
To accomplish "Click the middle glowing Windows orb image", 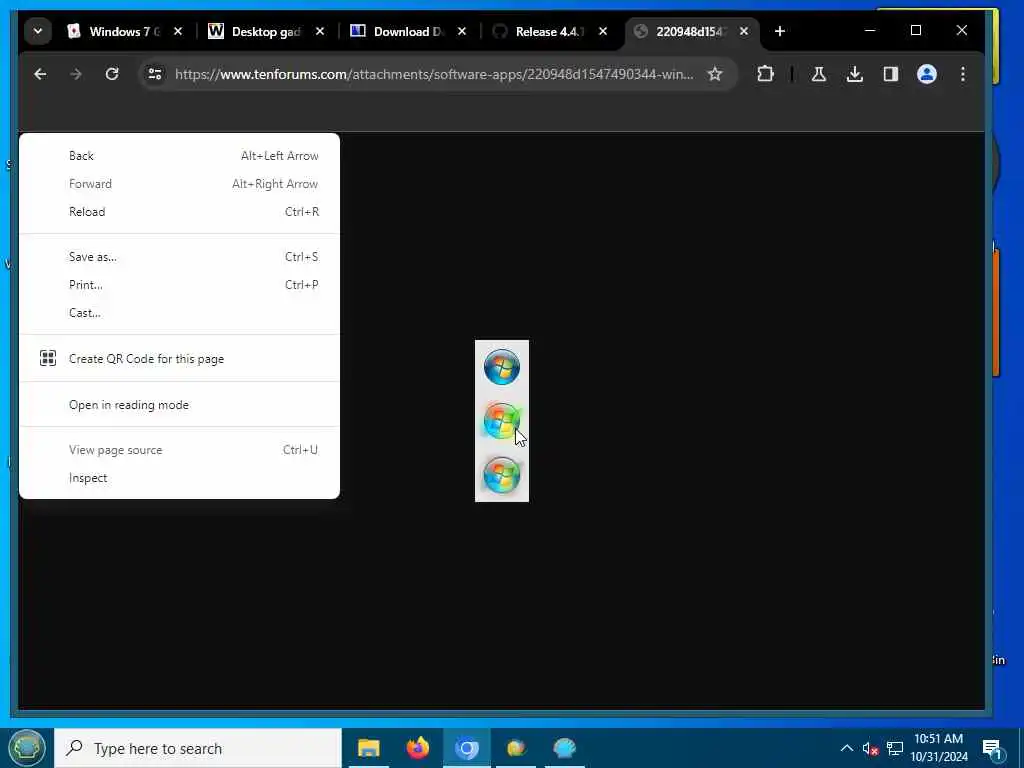I will coord(502,421).
